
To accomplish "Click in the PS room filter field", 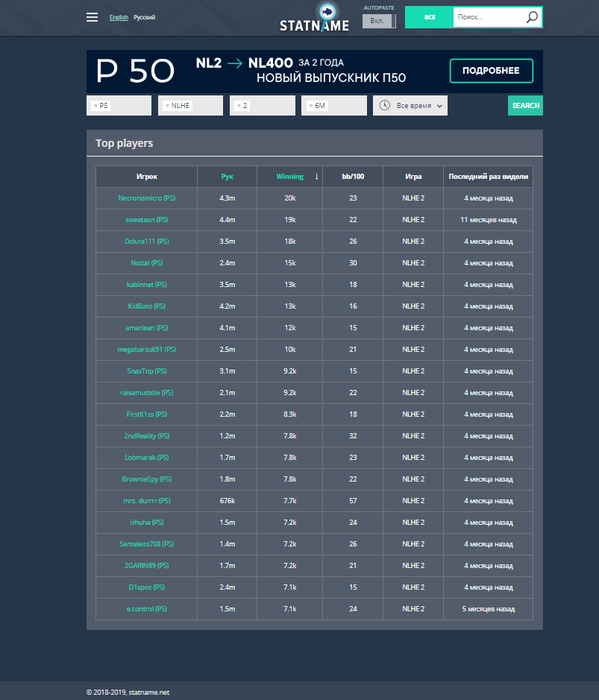I will point(119,105).
